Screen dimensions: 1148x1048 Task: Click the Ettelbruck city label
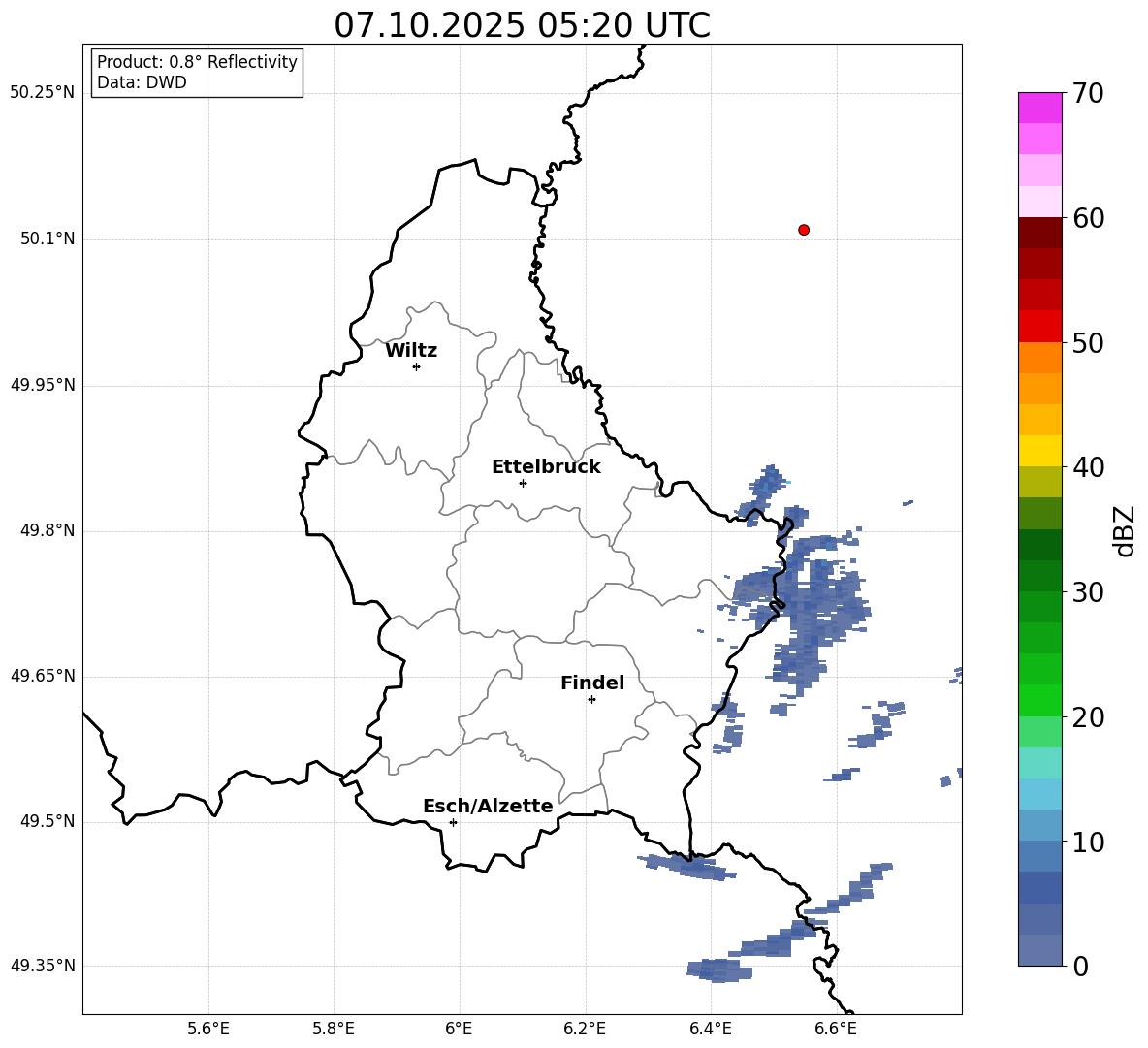coord(546,467)
